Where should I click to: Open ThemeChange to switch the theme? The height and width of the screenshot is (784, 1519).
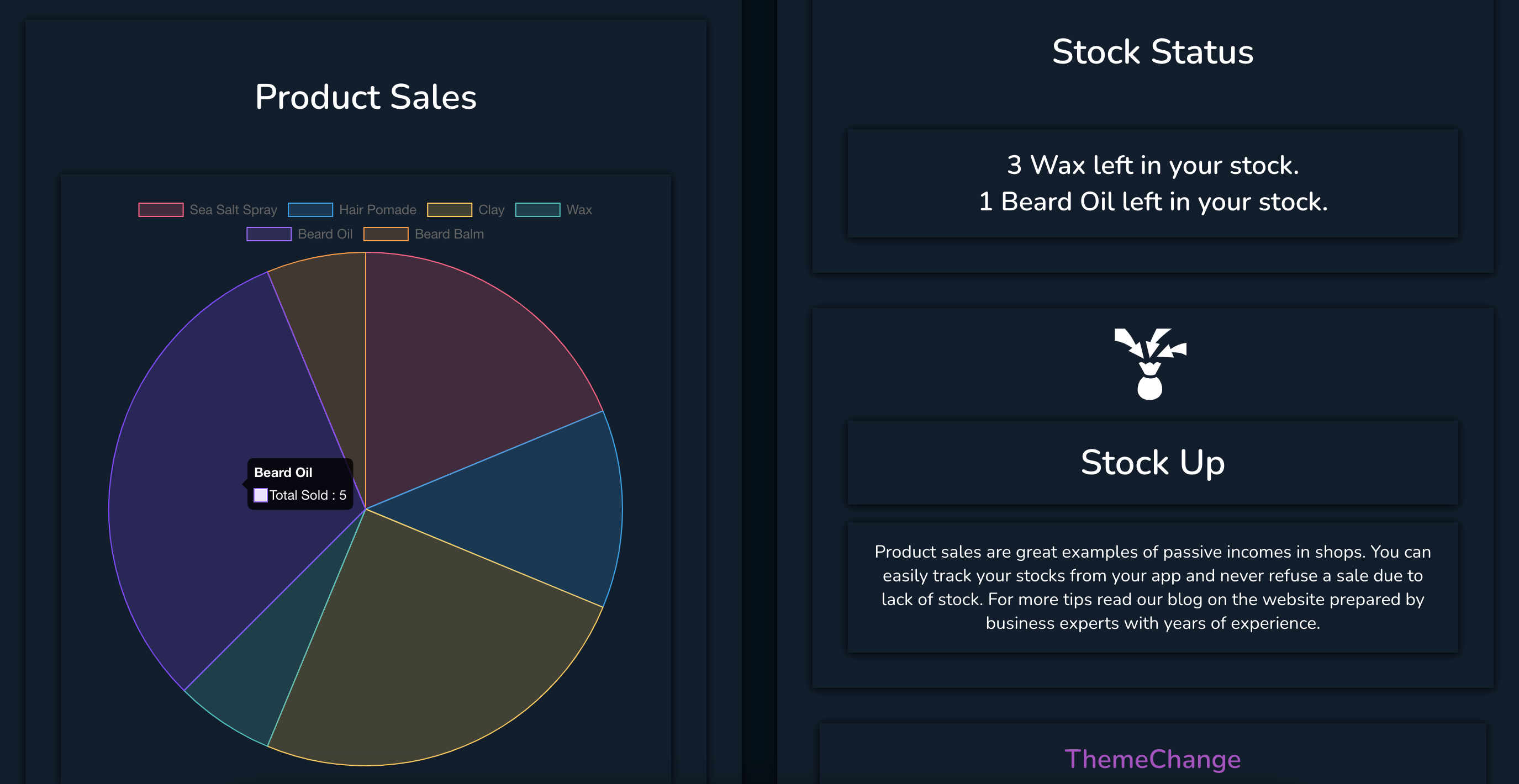[x=1154, y=760]
